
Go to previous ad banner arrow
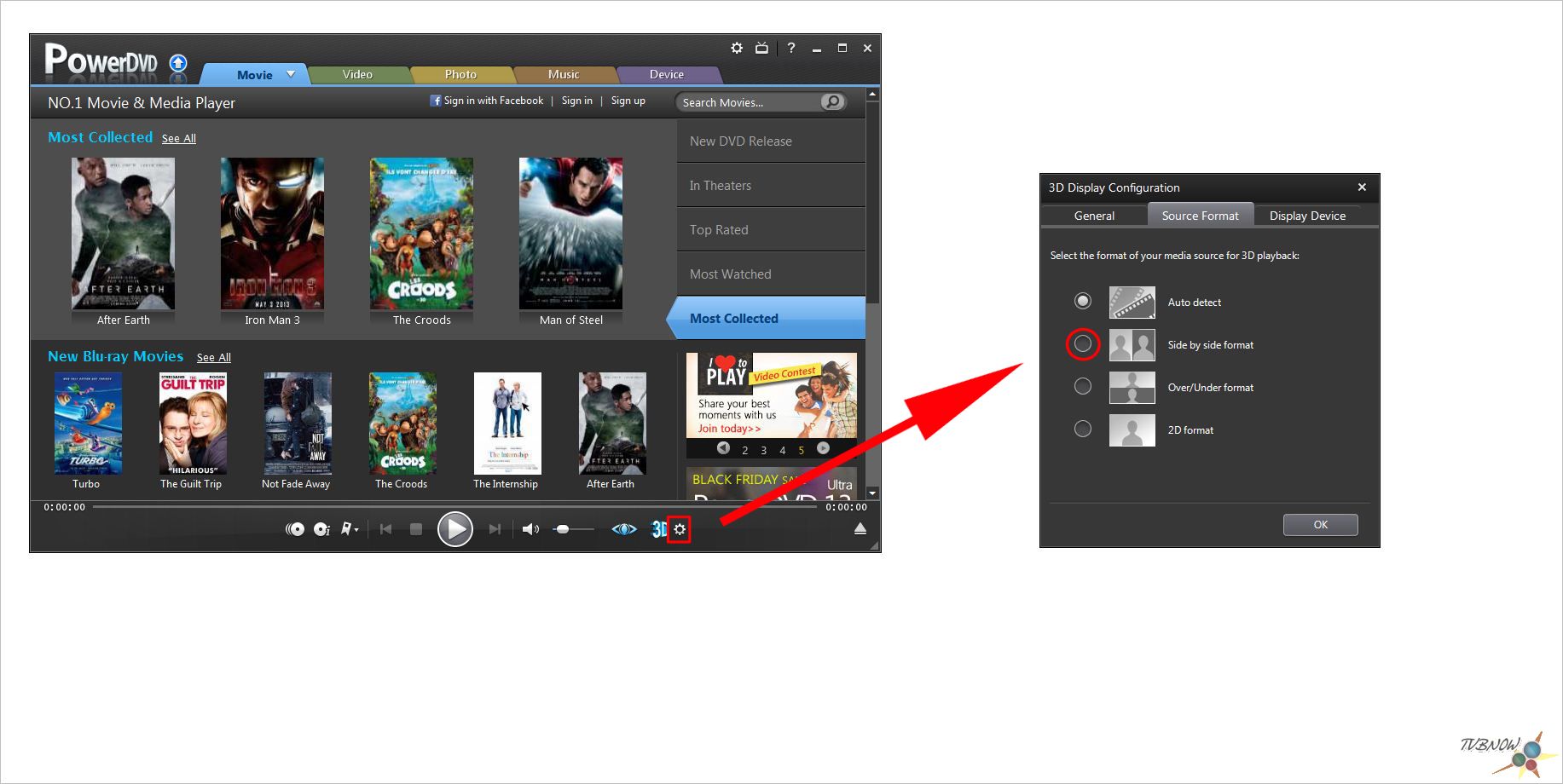723,447
